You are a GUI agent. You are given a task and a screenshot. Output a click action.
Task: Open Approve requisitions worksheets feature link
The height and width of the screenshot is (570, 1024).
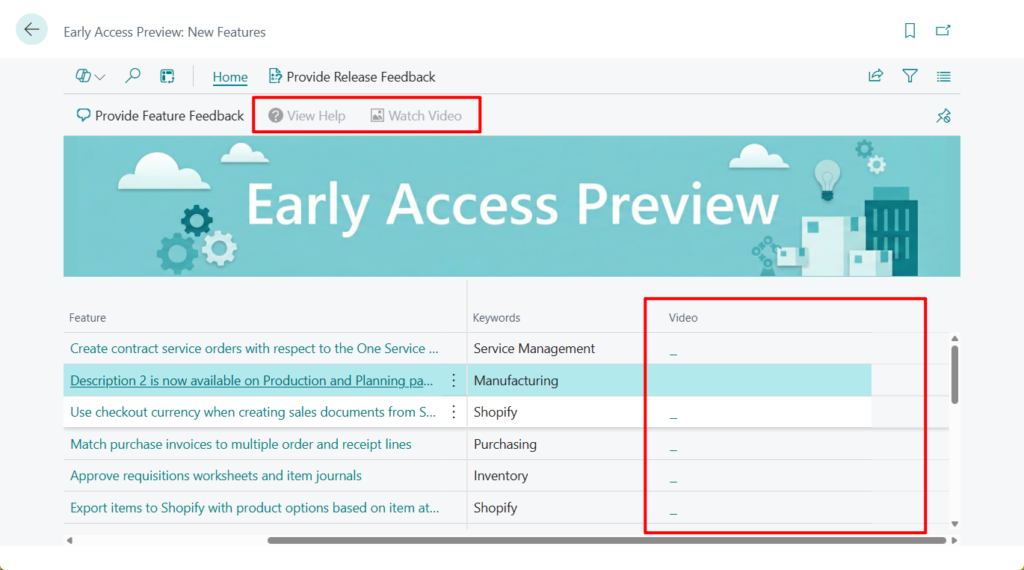(216, 476)
